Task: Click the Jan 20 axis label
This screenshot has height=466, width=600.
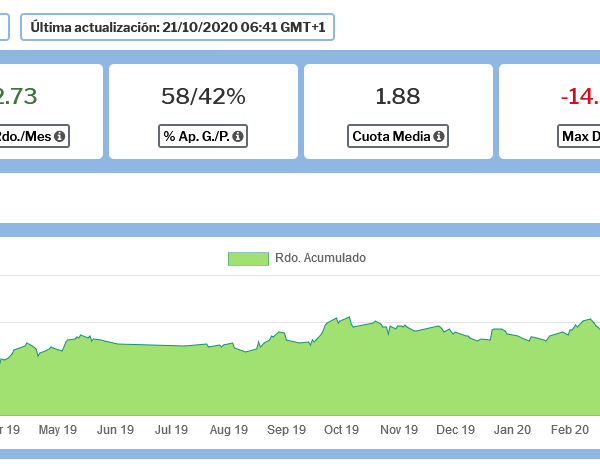Action: (512, 430)
